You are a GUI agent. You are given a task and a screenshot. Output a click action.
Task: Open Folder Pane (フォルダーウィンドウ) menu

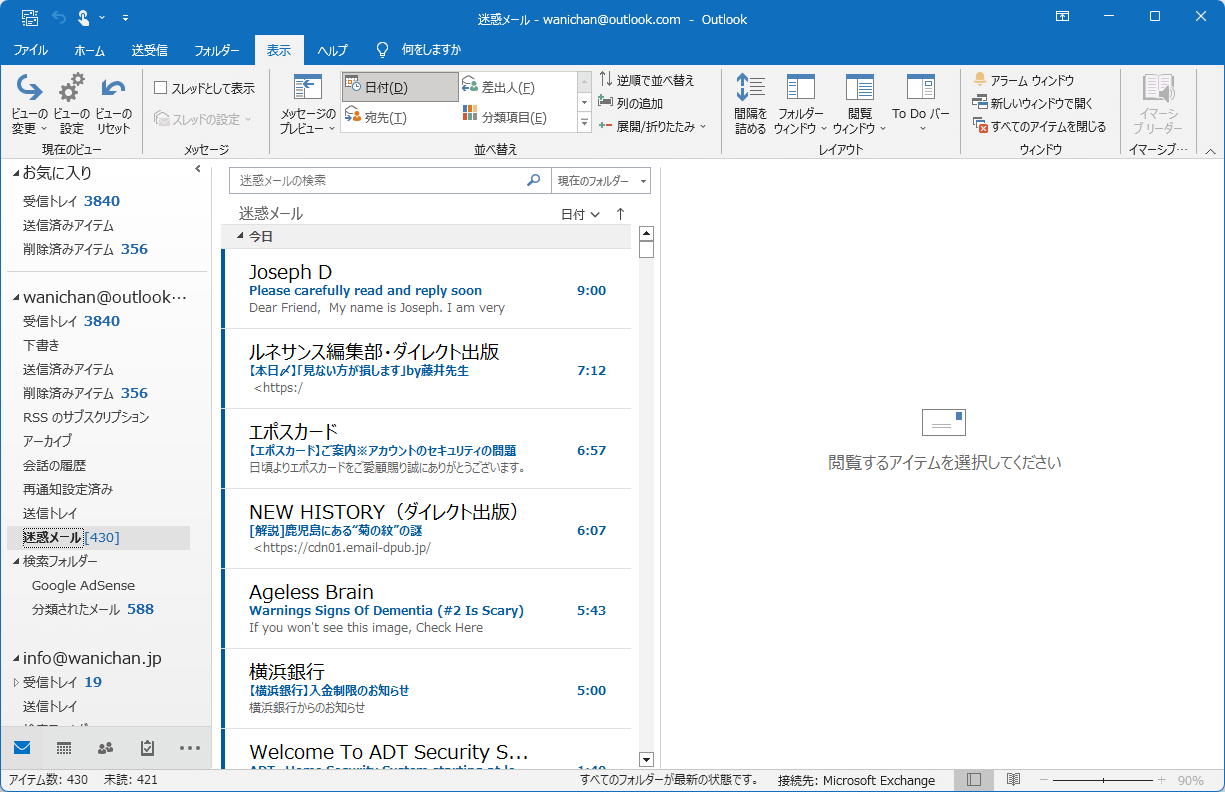[801, 104]
